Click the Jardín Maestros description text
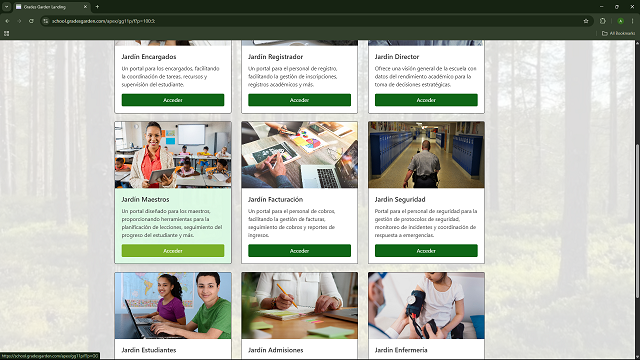The image size is (640, 360). click(x=172, y=223)
